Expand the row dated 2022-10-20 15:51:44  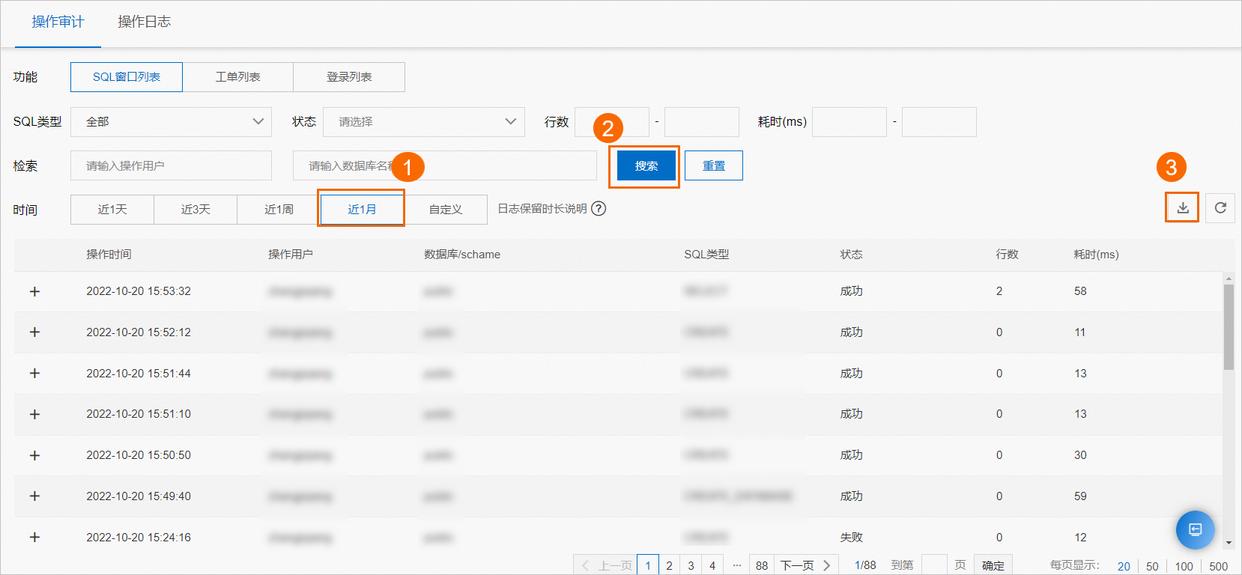35,373
